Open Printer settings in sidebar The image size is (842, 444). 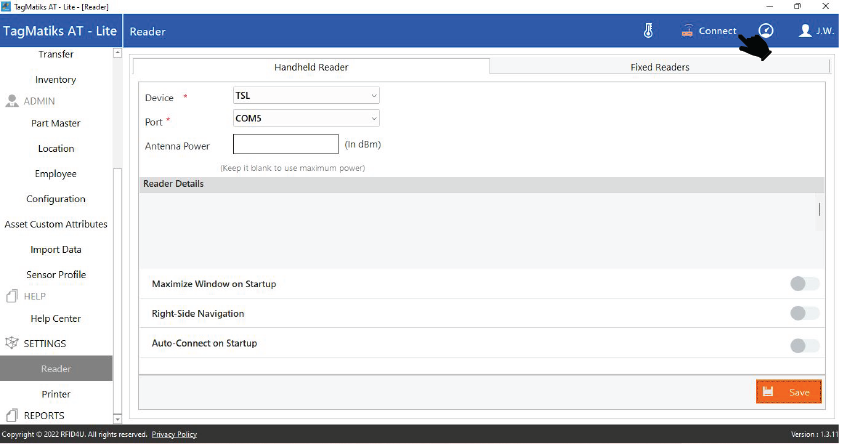coord(56,394)
